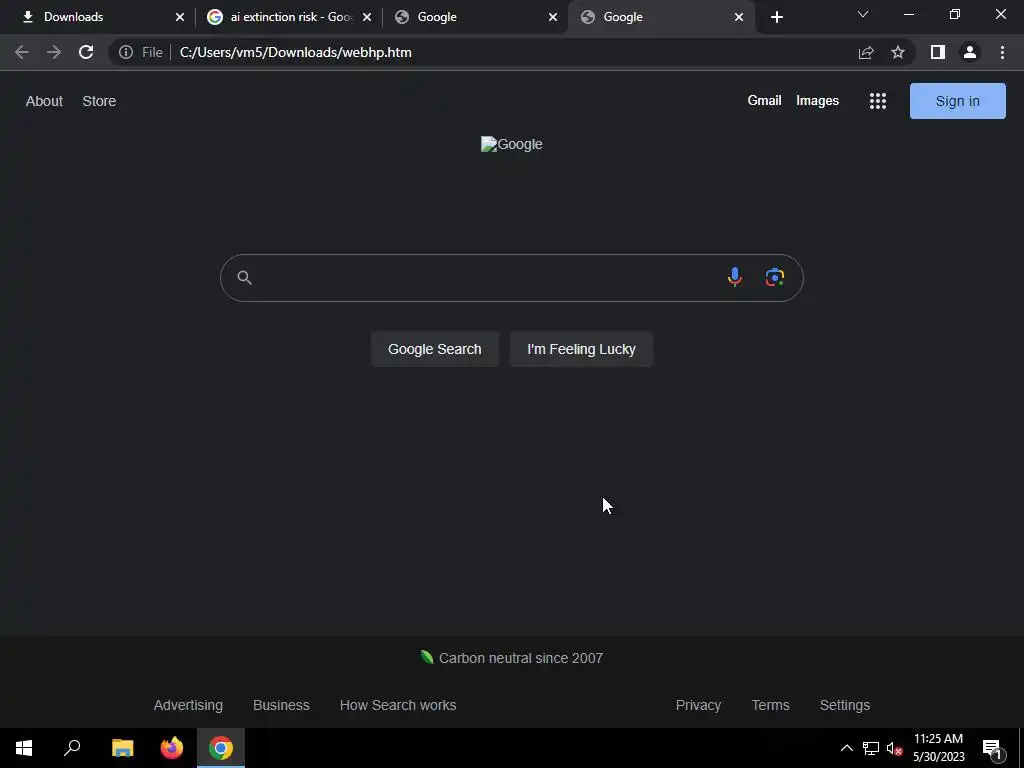The height and width of the screenshot is (768, 1024).
Task: View site information icon next to File
Action: (125, 52)
